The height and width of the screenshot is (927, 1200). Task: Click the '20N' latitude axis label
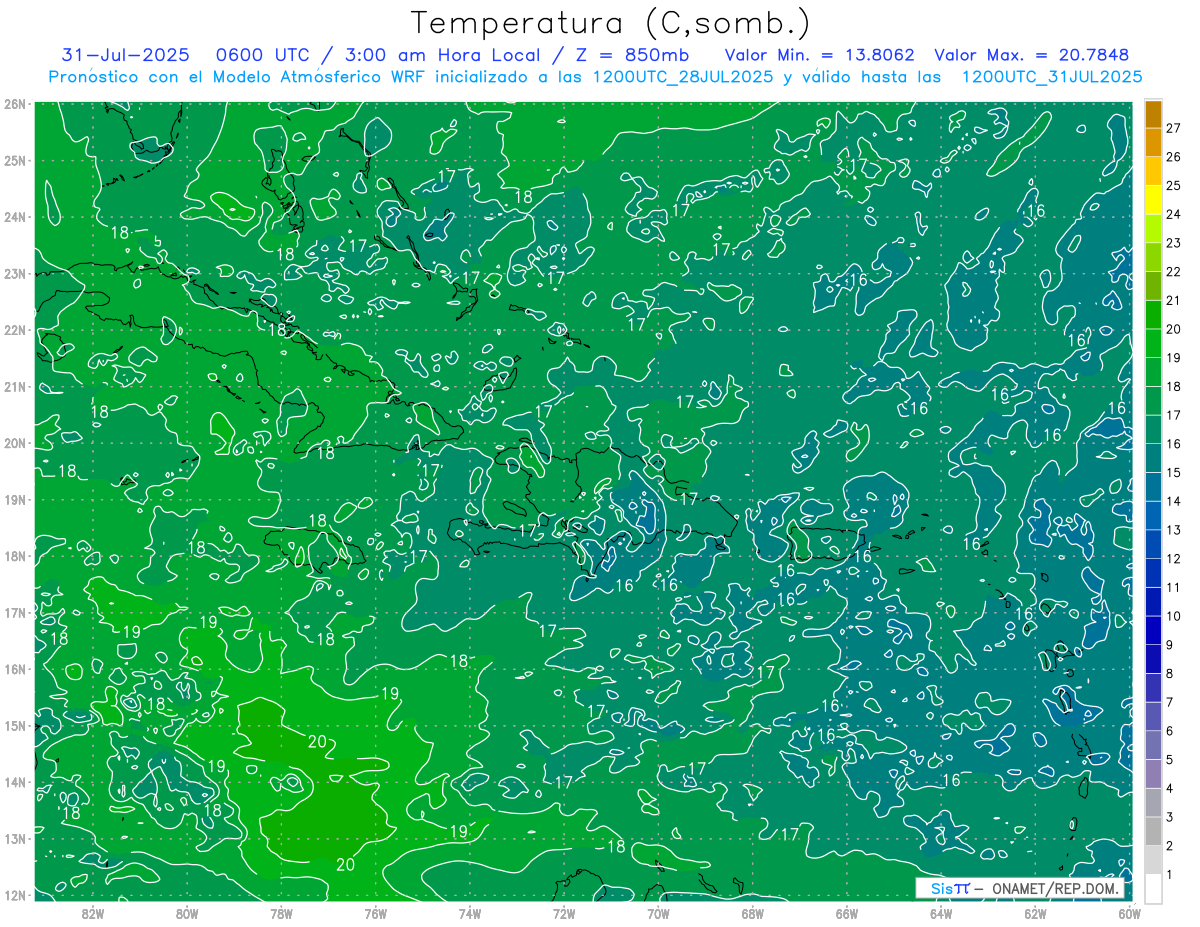[x=14, y=443]
